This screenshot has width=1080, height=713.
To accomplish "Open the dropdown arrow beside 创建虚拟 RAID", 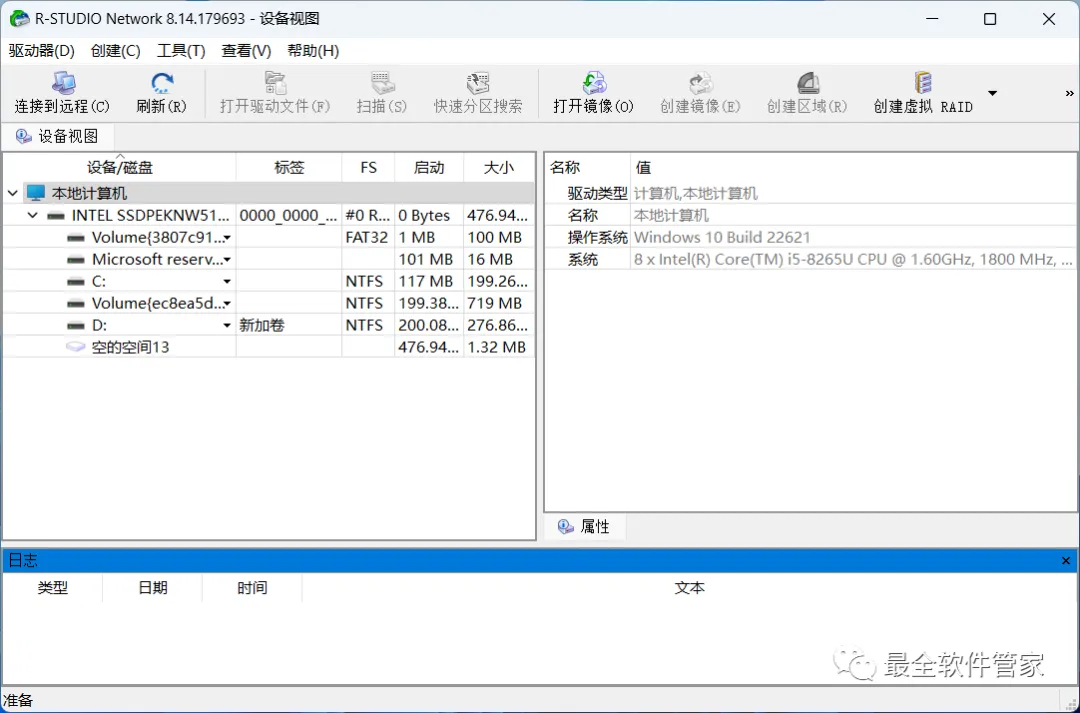I will tap(993, 93).
